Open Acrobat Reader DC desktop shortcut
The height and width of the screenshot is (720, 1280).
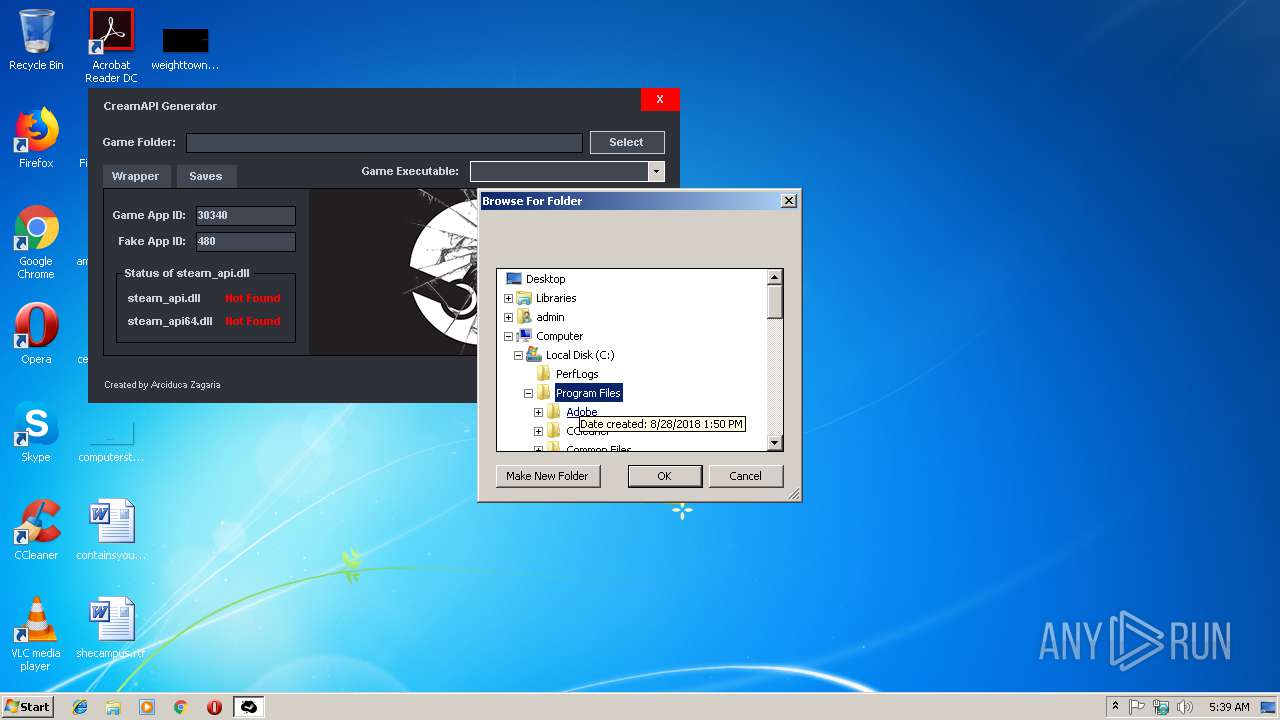(x=111, y=45)
